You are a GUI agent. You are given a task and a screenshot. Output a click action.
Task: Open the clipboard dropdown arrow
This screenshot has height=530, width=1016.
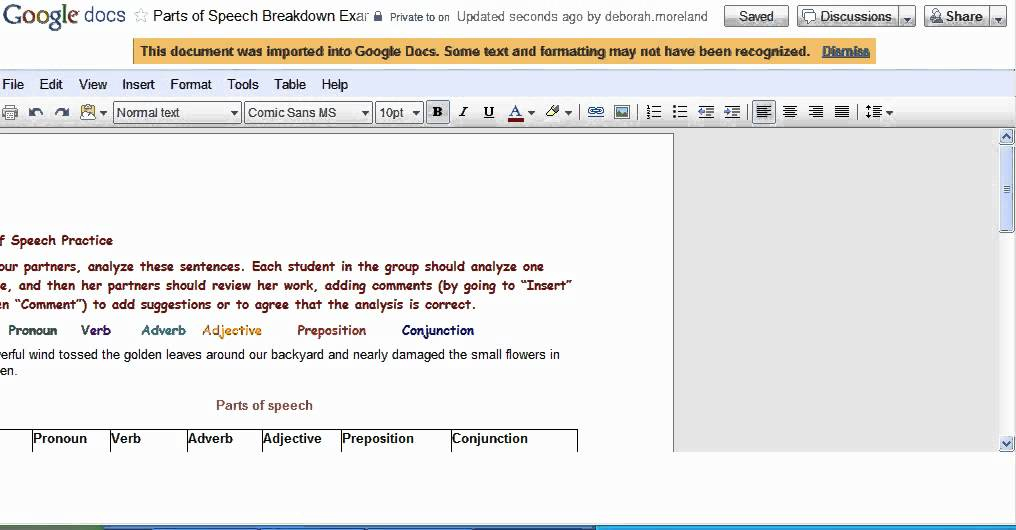click(x=103, y=113)
